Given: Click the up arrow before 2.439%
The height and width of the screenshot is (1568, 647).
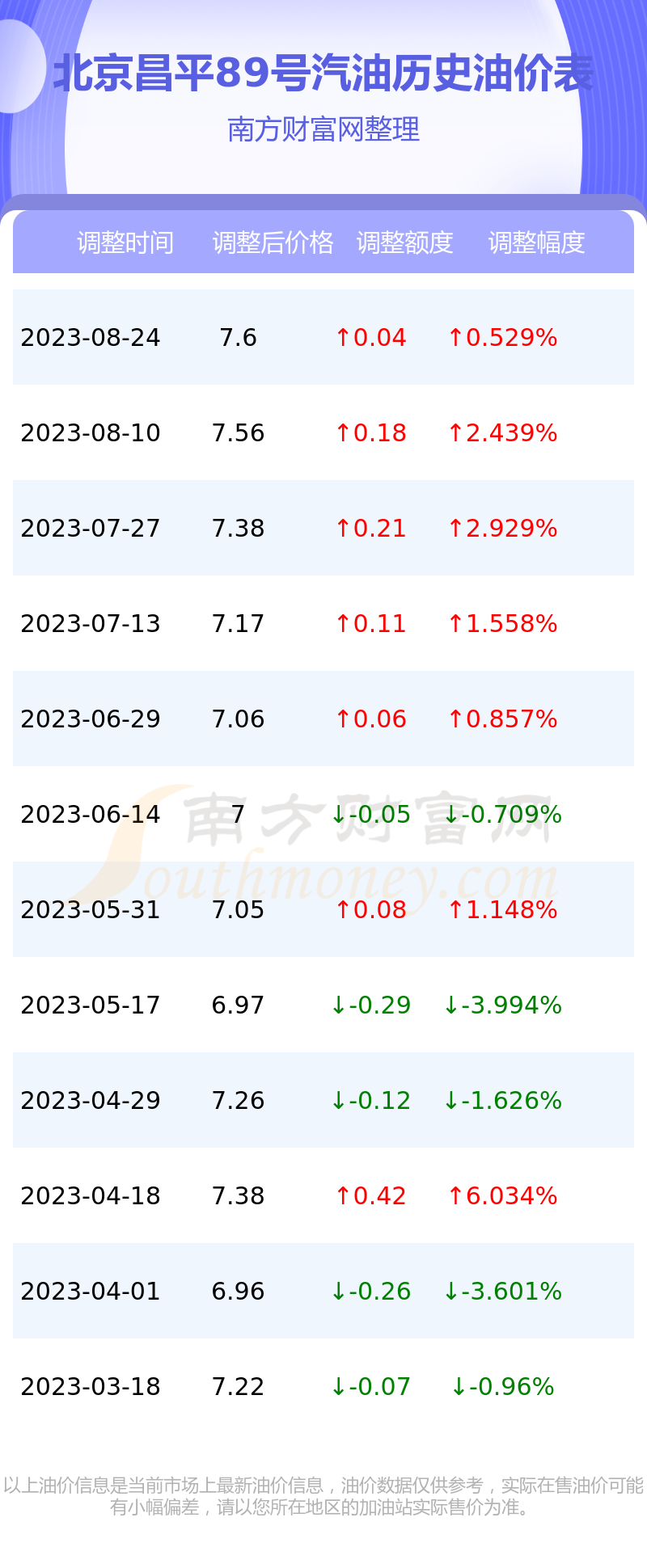Looking at the screenshot, I should pyautogui.click(x=455, y=433).
